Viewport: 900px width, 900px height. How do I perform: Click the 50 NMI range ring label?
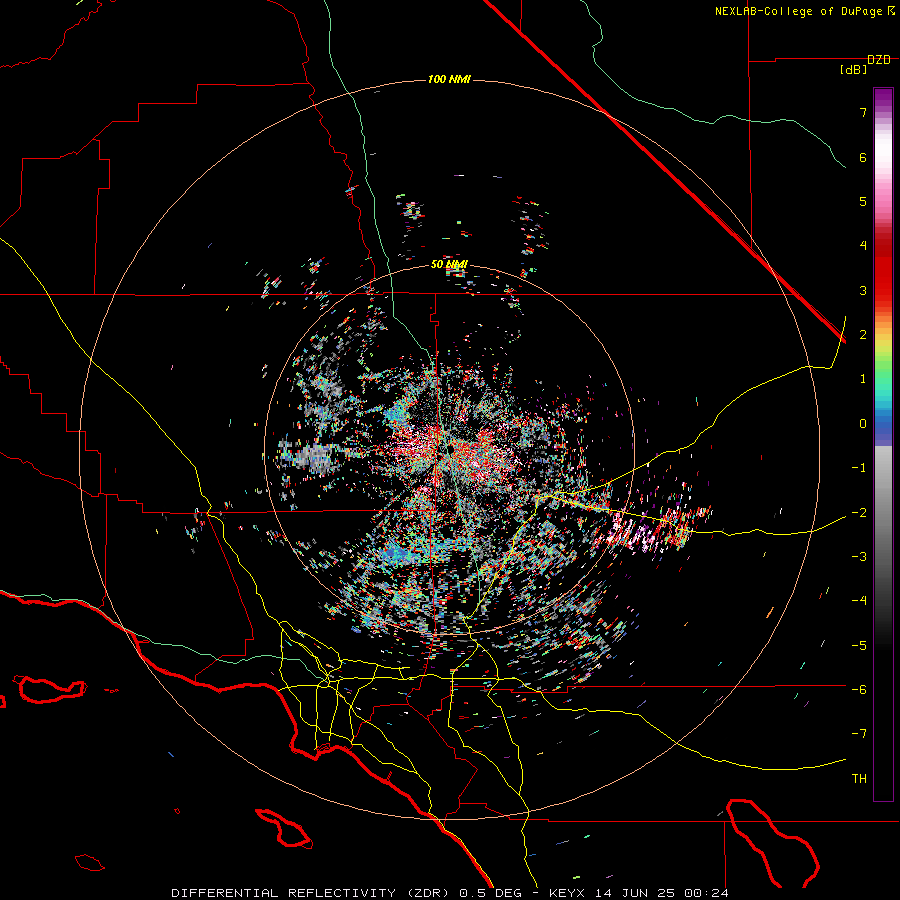(449, 265)
